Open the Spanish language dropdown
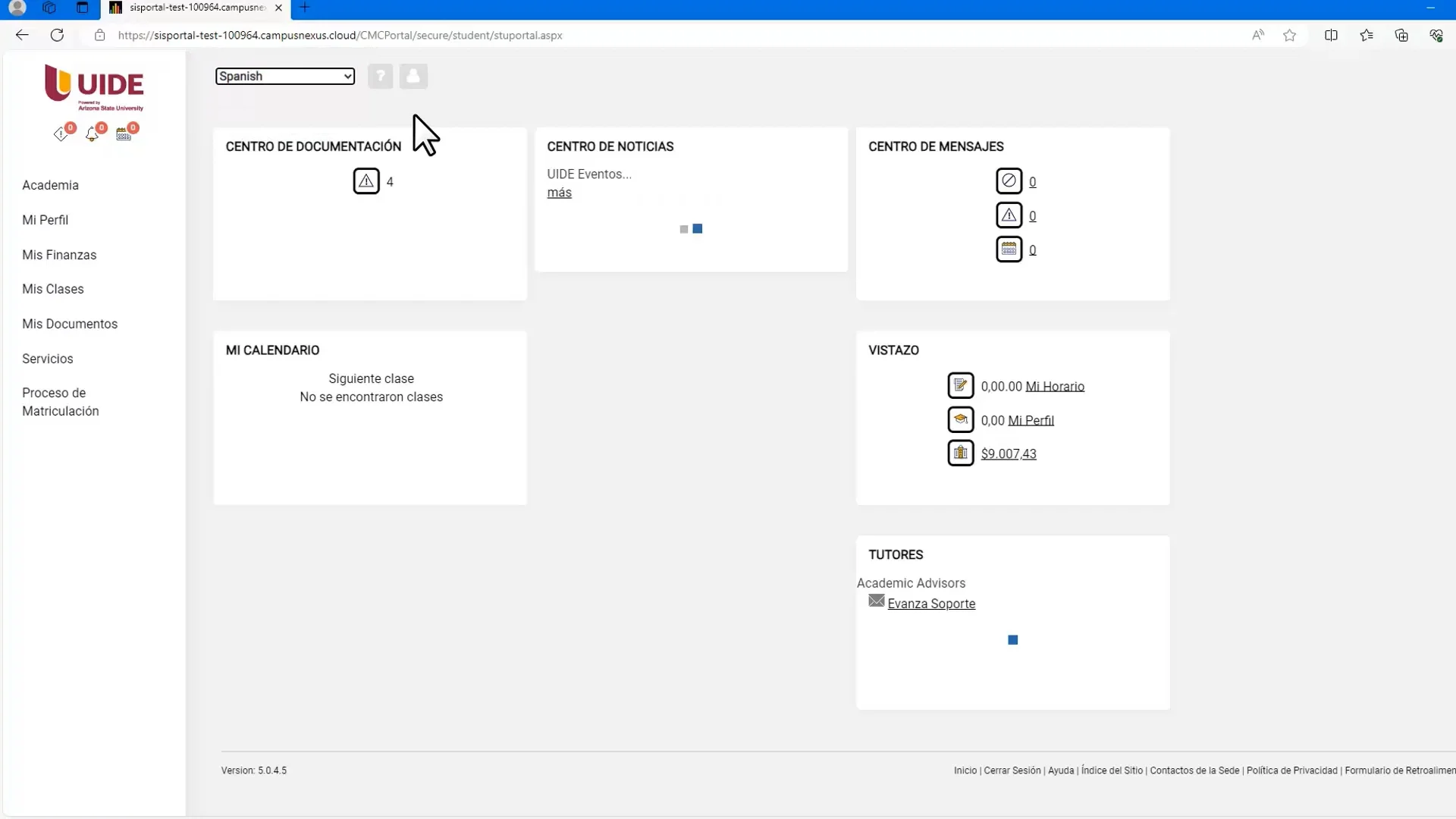Image resolution: width=1456 pixels, height=819 pixels. (x=284, y=77)
